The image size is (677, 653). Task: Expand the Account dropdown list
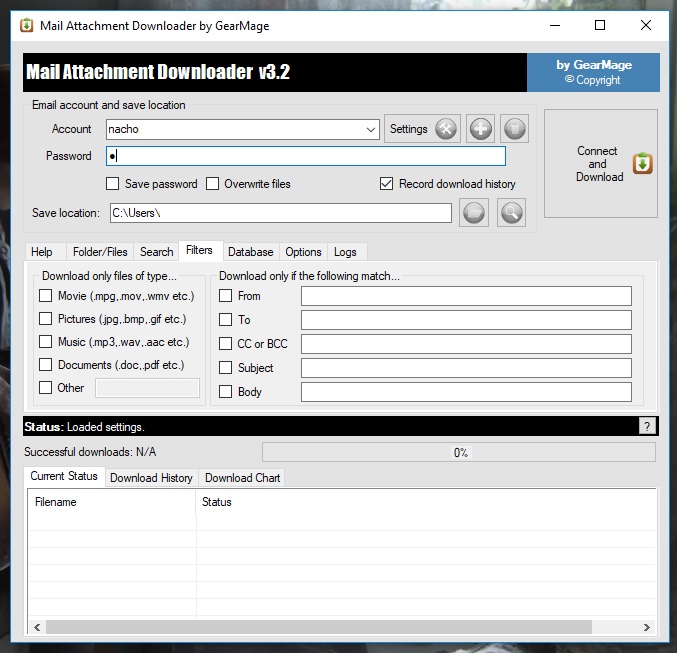371,129
